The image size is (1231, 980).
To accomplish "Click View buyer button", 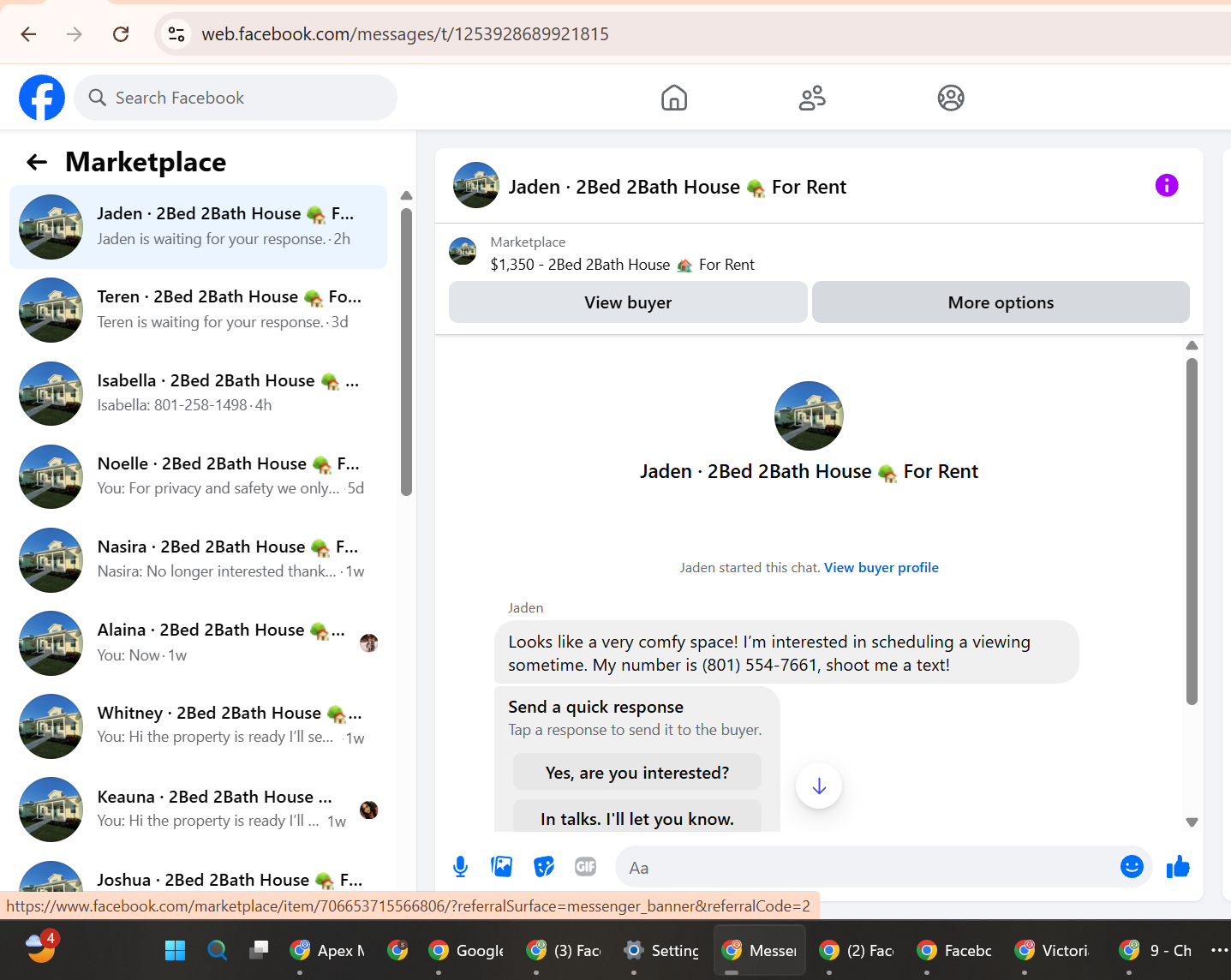I will click(x=628, y=302).
